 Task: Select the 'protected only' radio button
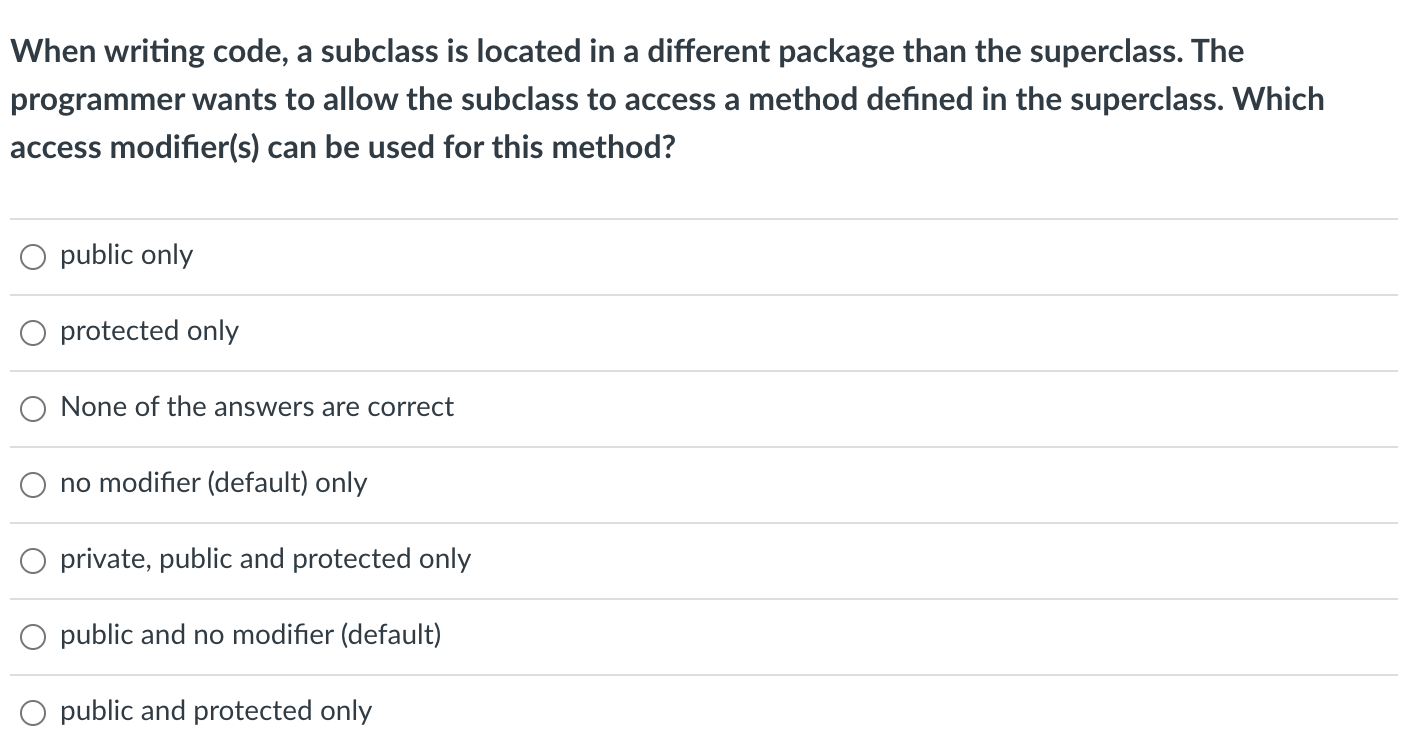tap(32, 333)
